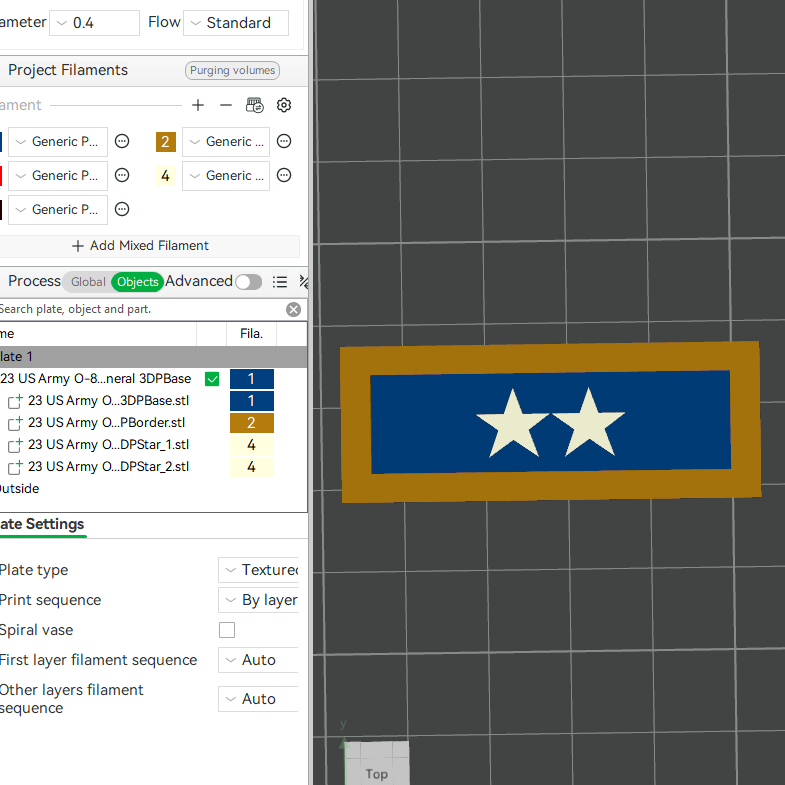The width and height of the screenshot is (785, 785).
Task: Select 23 US Army O...DPStar_1.stl part
Action: pos(108,445)
